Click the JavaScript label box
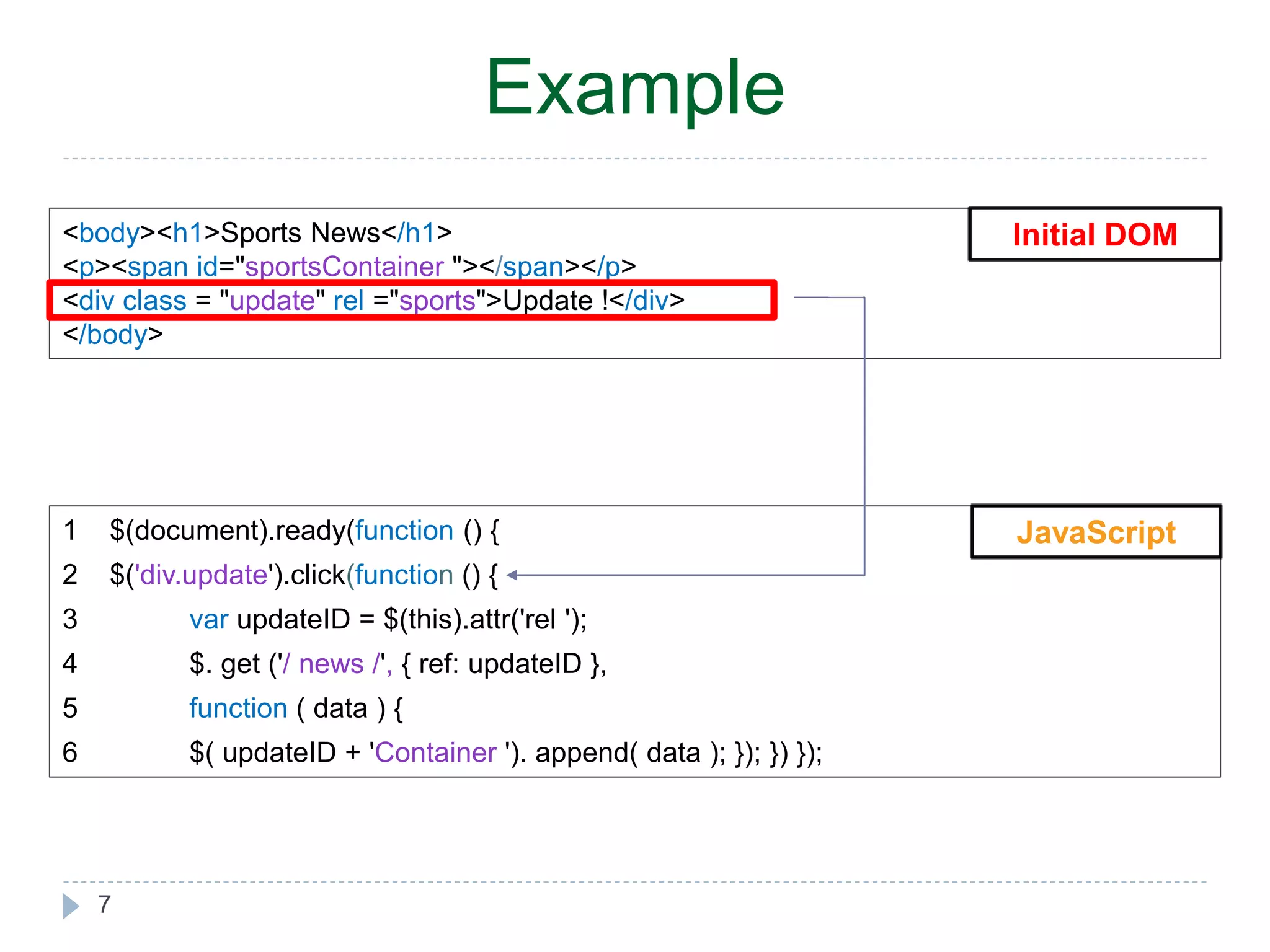1270x952 pixels. [1095, 532]
